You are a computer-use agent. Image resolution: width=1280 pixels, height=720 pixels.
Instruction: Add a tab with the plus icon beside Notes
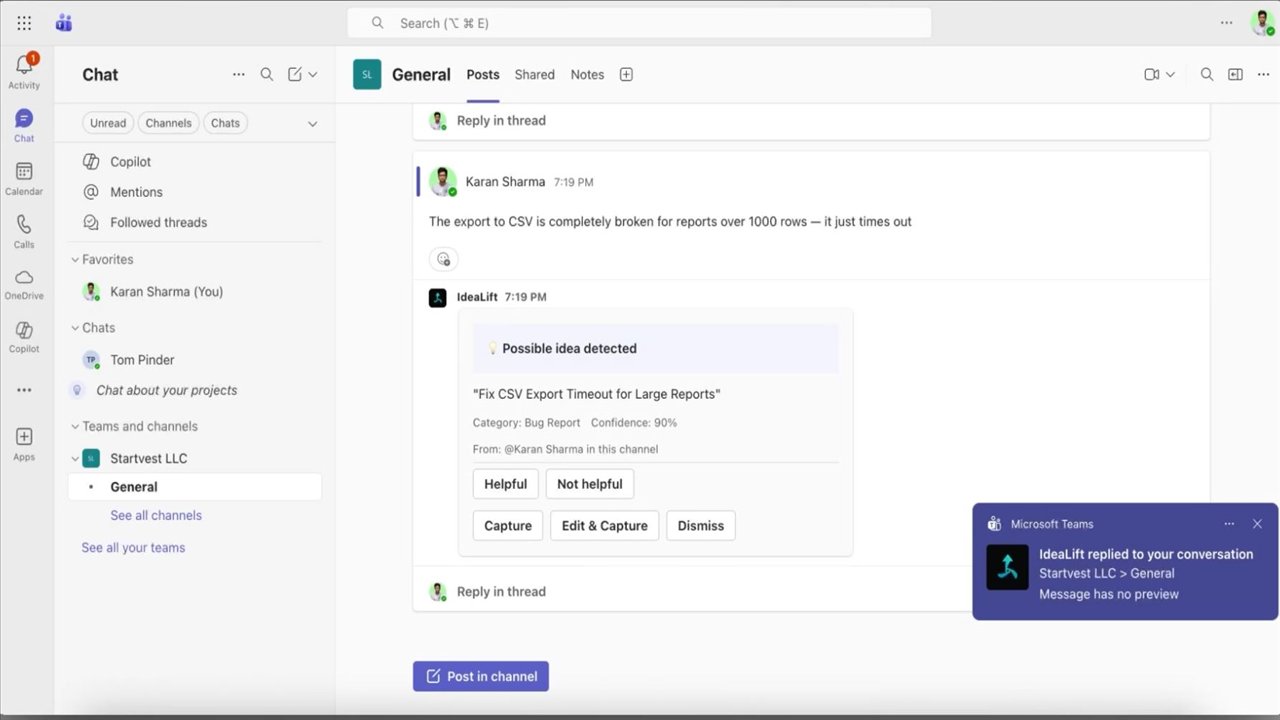[626, 74]
